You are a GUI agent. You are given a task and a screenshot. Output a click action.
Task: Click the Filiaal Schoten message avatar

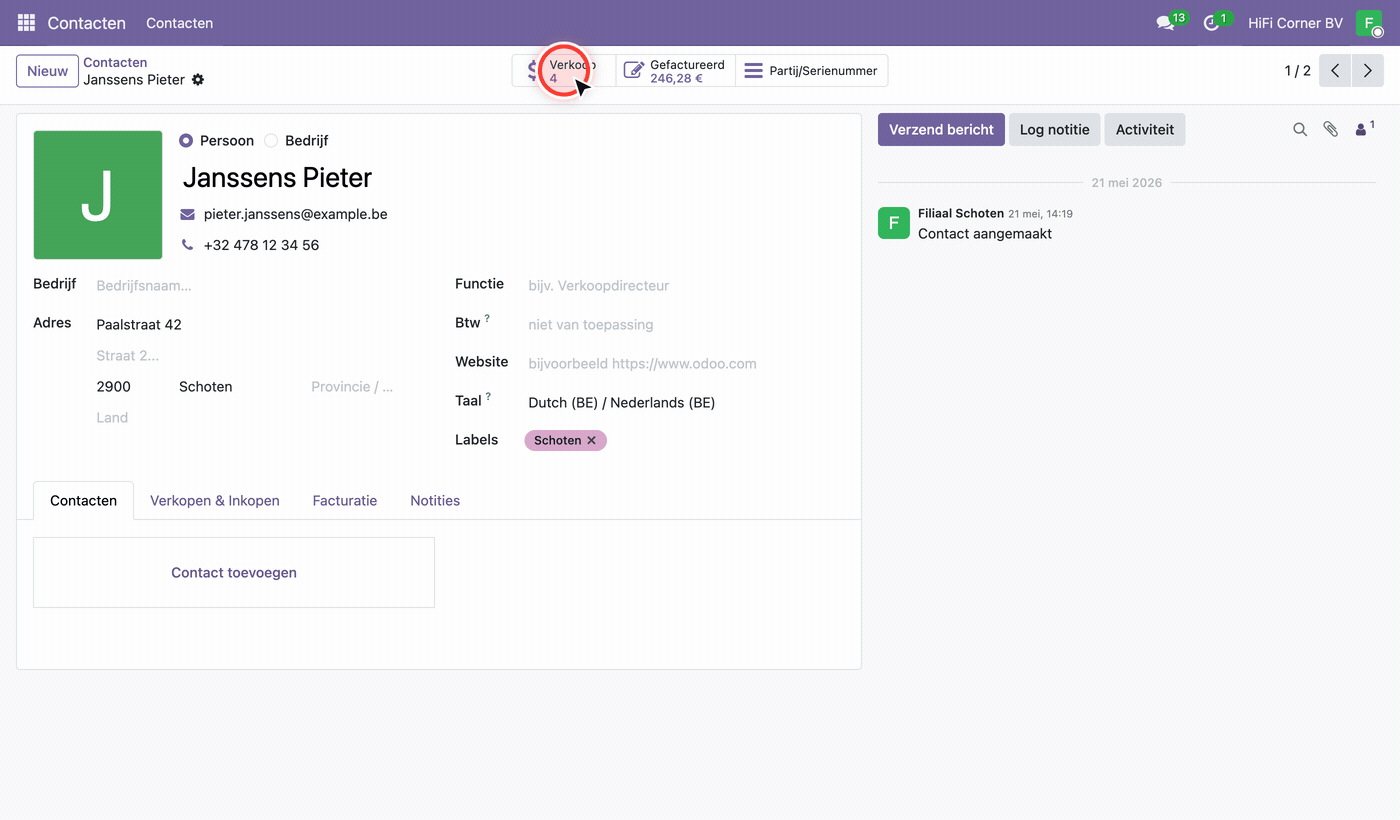894,223
